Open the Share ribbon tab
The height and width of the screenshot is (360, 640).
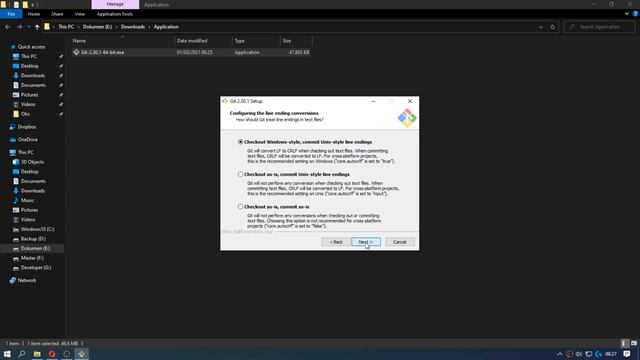pyautogui.click(x=57, y=14)
